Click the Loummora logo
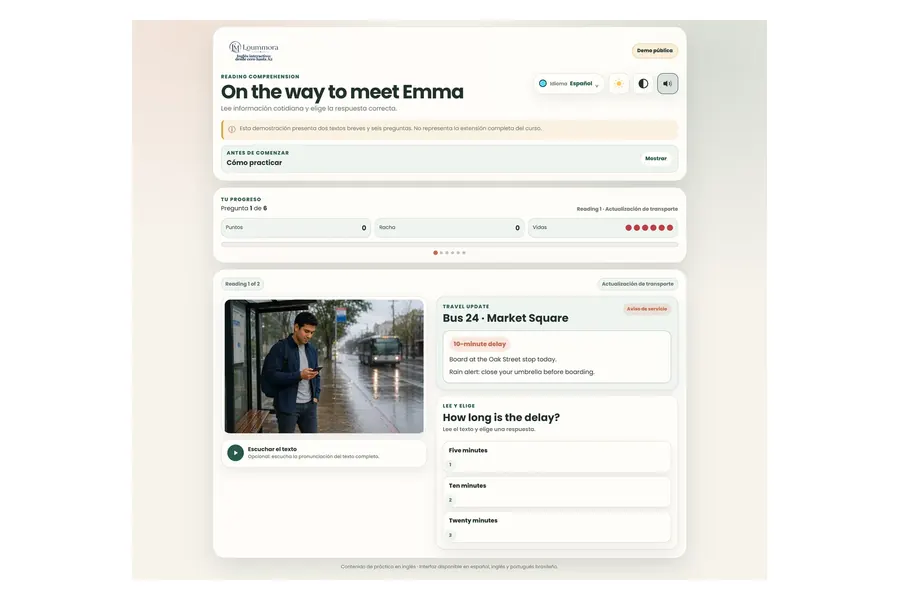This screenshot has height=600, width=900. point(254,51)
